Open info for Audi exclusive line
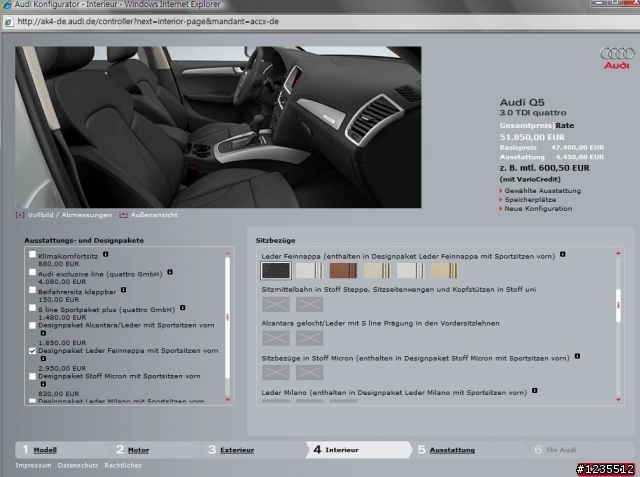 tap(170, 272)
